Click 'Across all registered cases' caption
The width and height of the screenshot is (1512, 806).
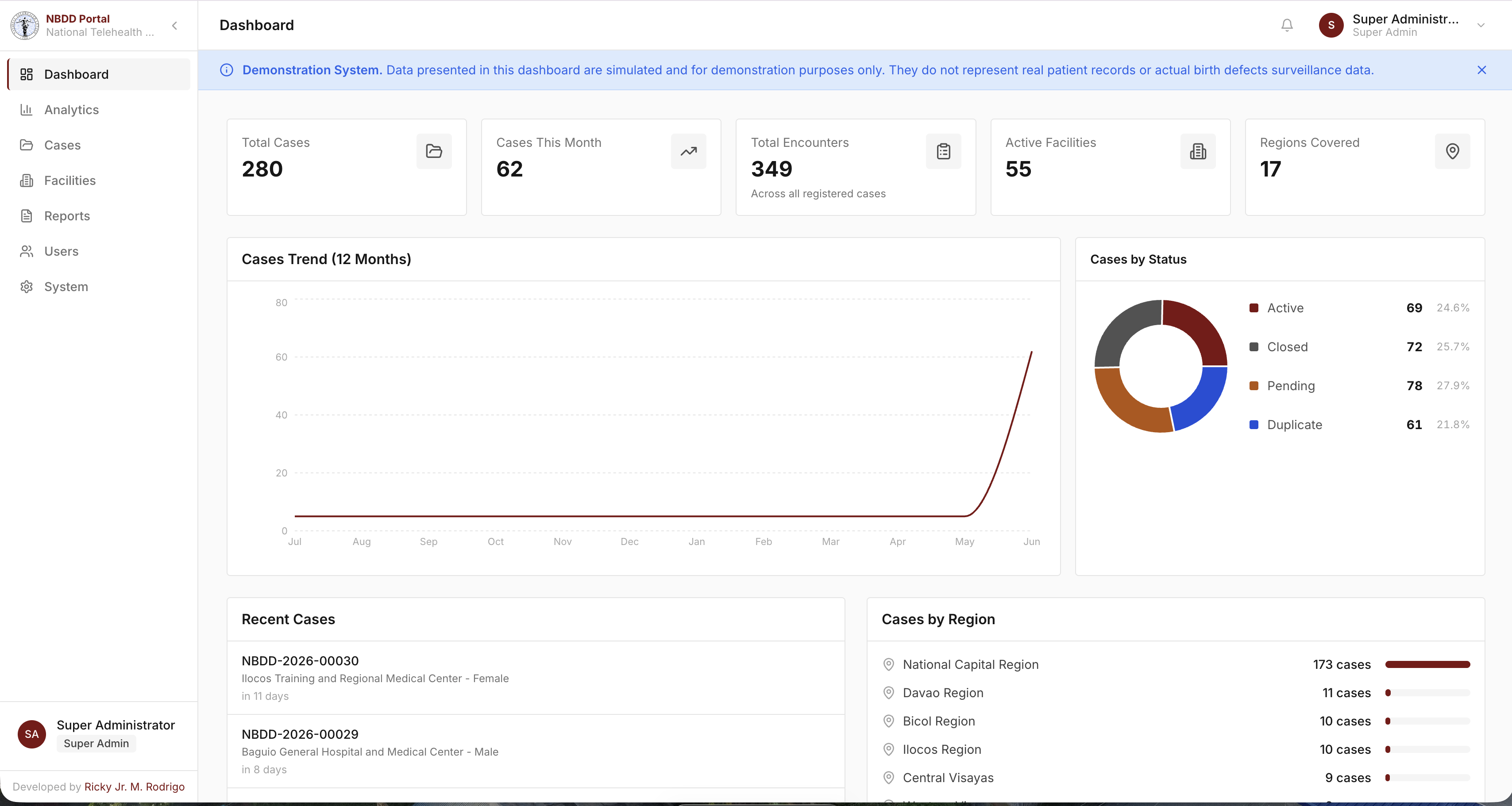pos(818,194)
